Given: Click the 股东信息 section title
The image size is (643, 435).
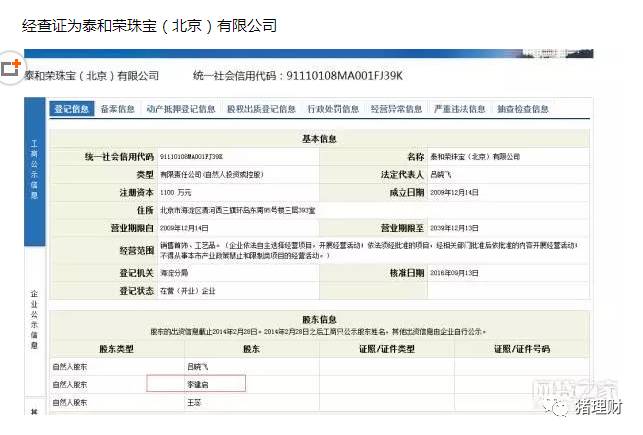Looking at the screenshot, I should coord(319,320).
